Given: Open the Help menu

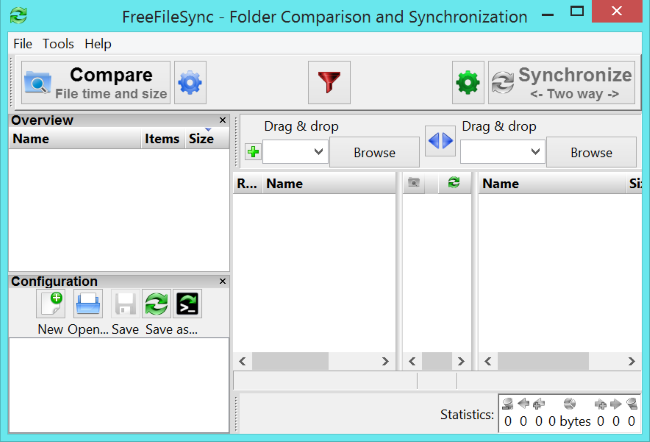Looking at the screenshot, I should tap(98, 44).
